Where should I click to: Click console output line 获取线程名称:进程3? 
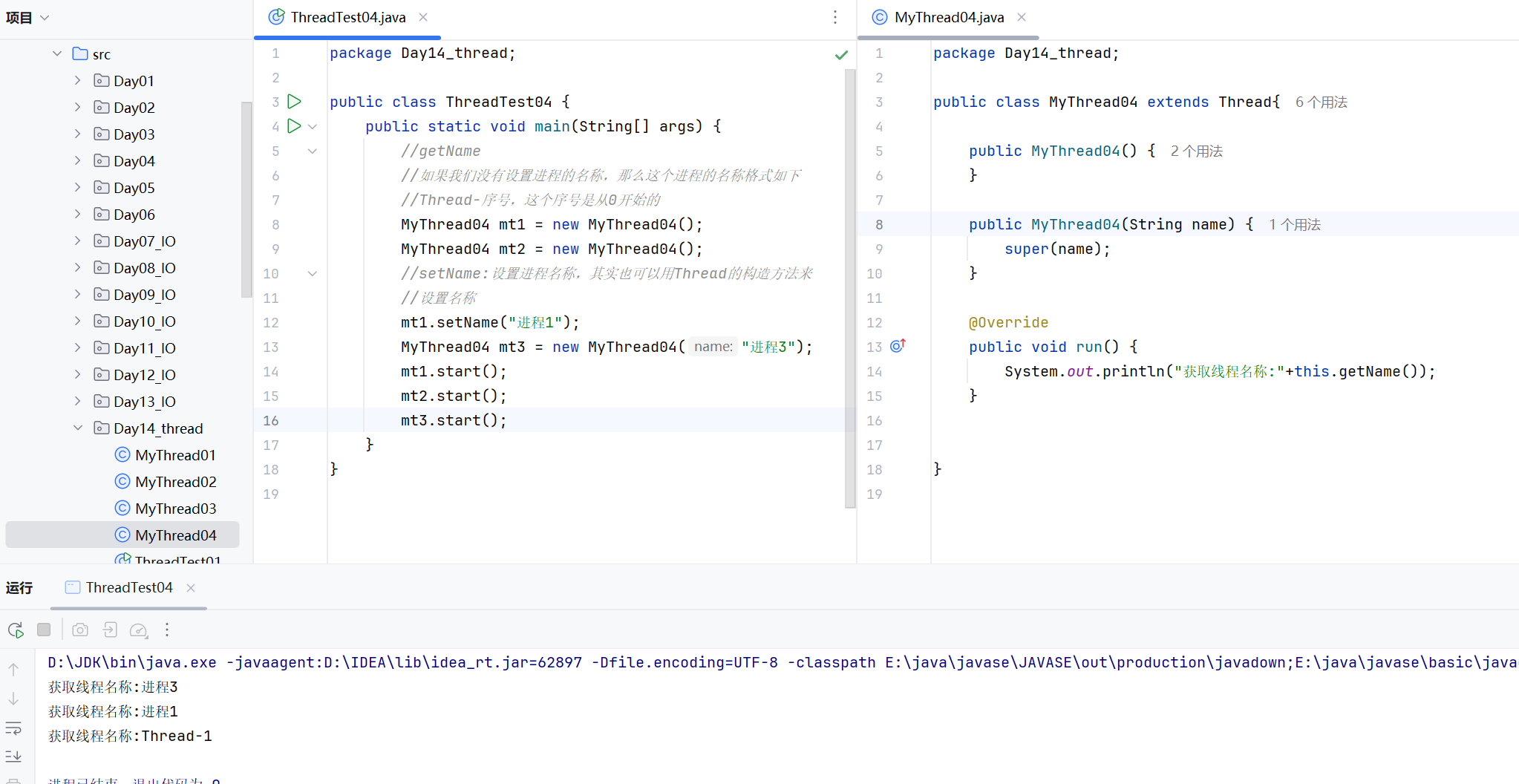coord(113,687)
